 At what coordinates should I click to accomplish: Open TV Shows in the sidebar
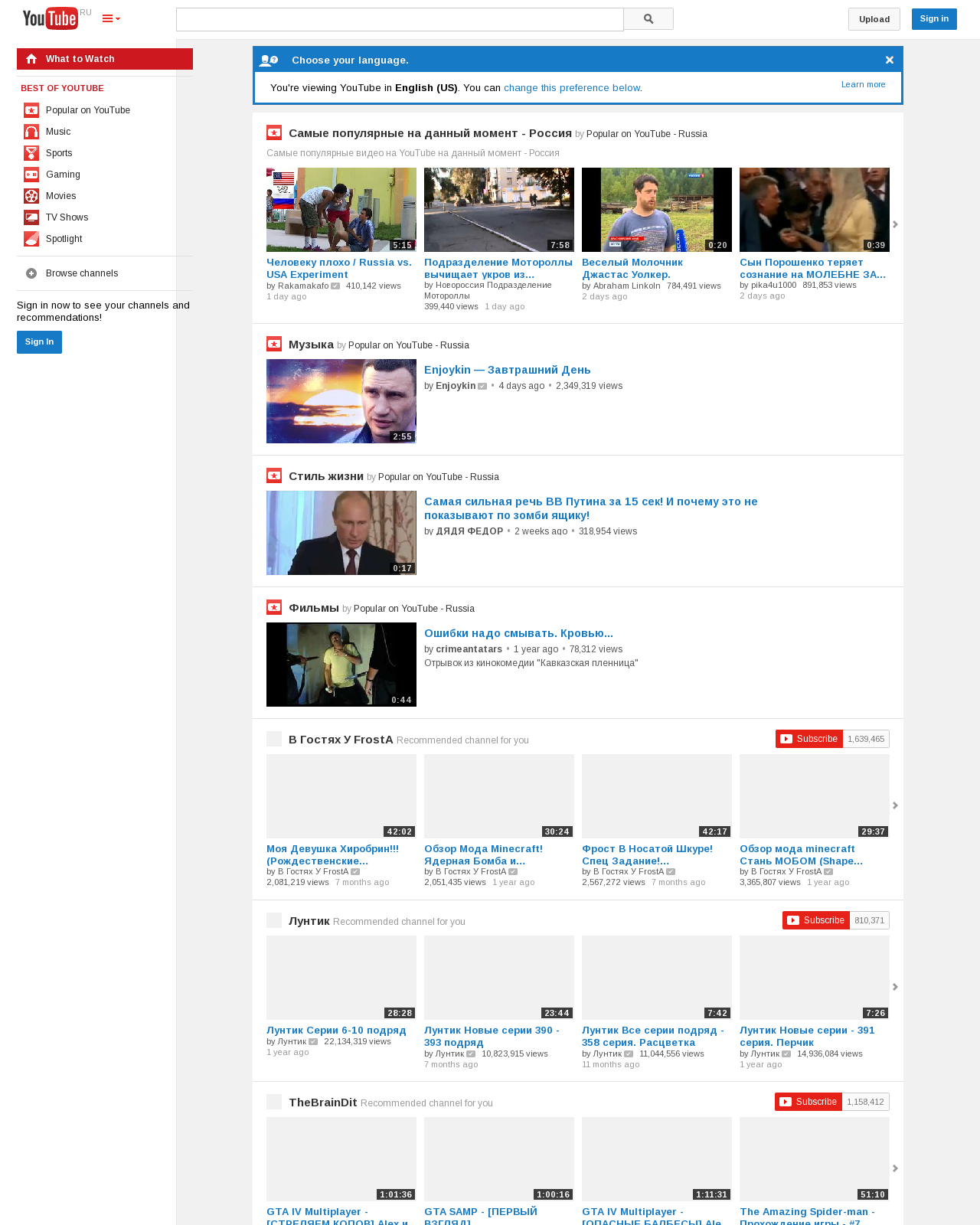point(67,217)
